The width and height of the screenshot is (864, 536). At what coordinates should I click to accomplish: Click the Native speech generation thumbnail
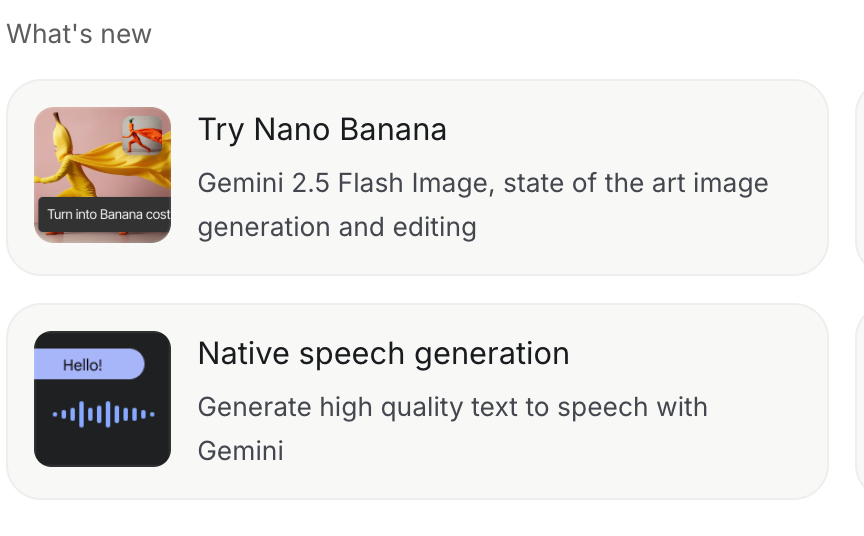pos(102,399)
